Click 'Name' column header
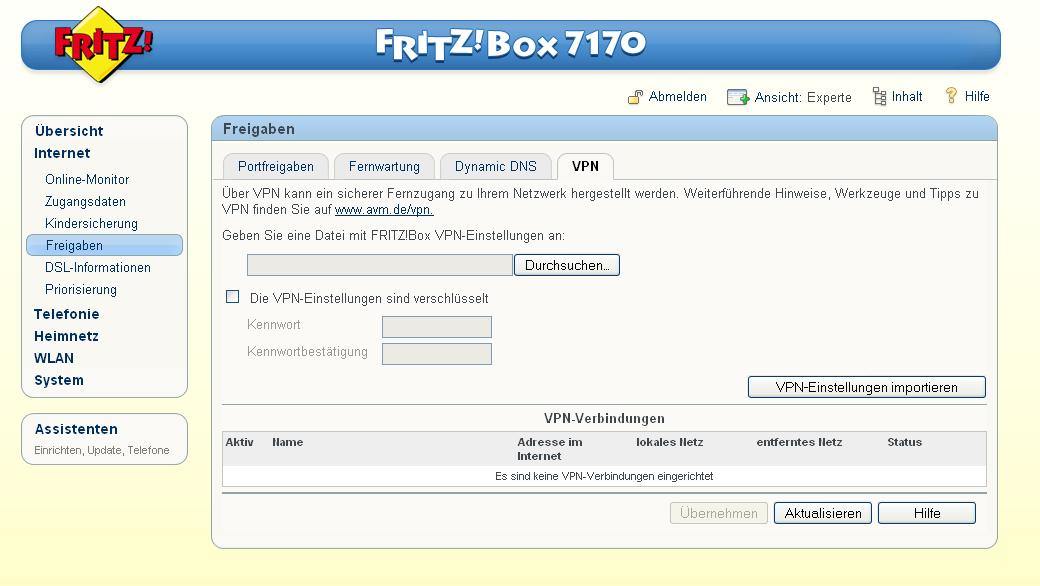Image resolution: width=1040 pixels, height=586 pixels. (x=287, y=442)
